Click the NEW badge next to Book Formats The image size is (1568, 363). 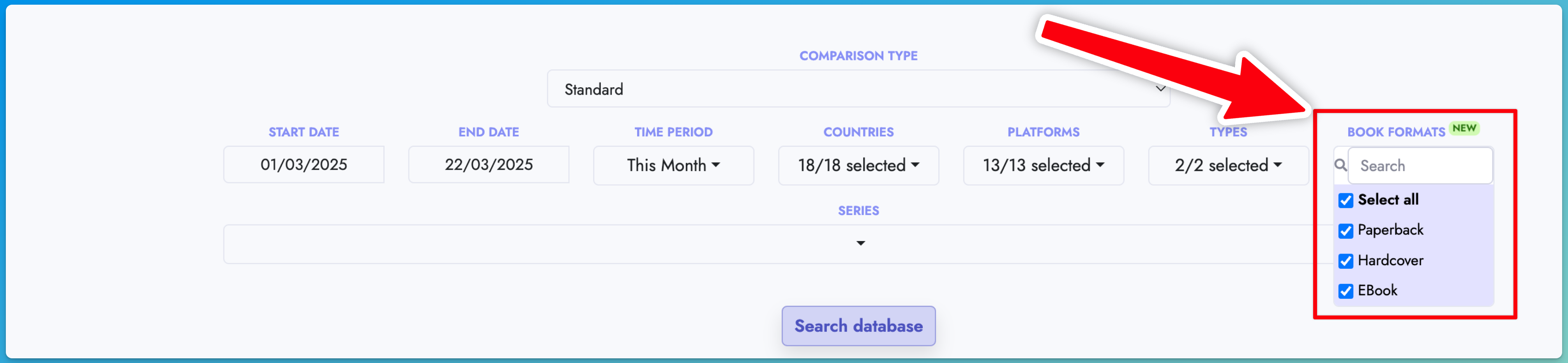tap(1464, 128)
